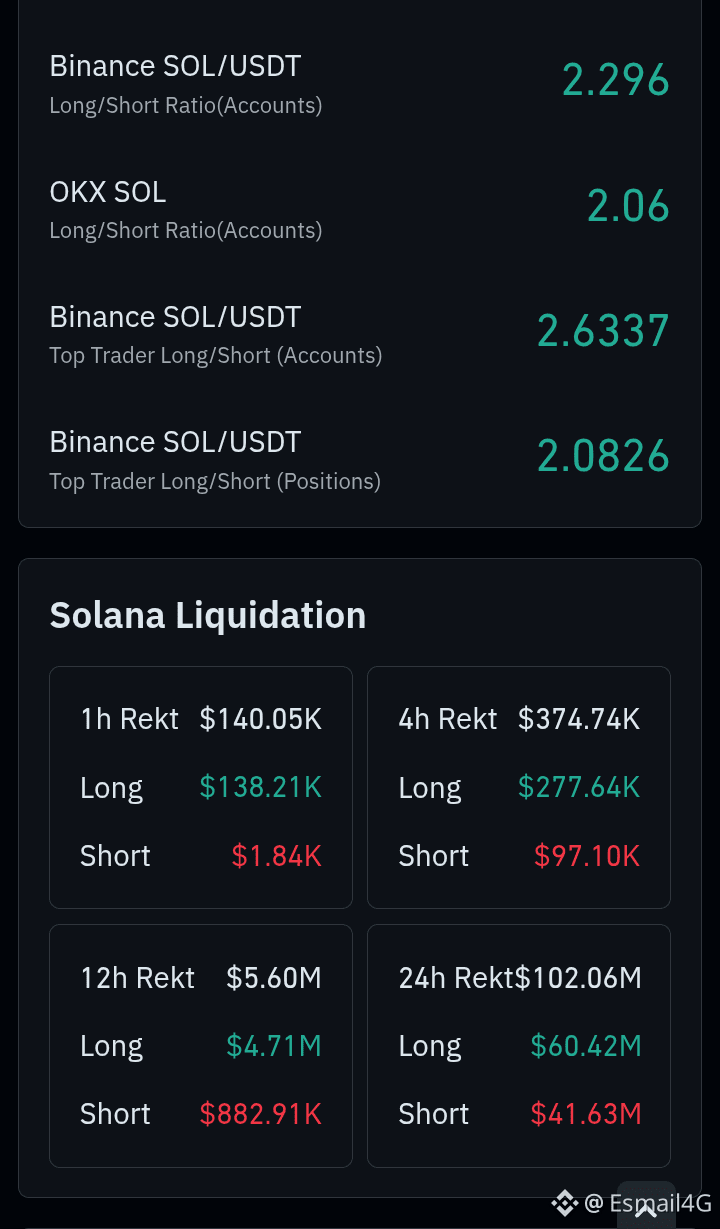
Task: Click the $882.91K short liquidation value
Action: (x=261, y=1113)
